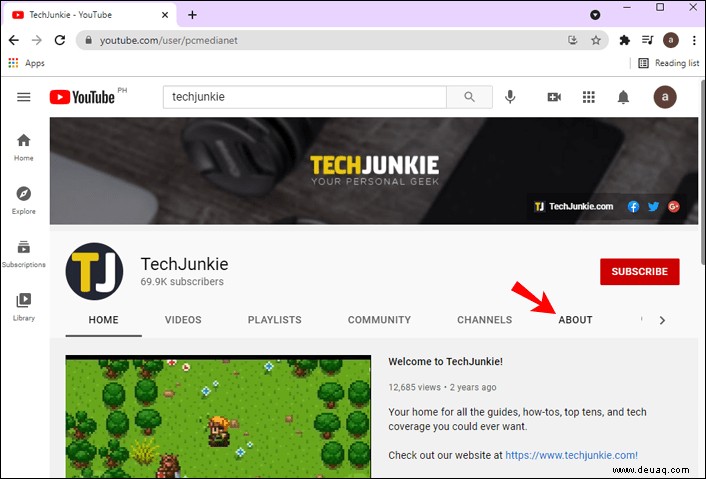706x479 pixels.
Task: Open Chrome three-dot menu
Action: [x=694, y=41]
